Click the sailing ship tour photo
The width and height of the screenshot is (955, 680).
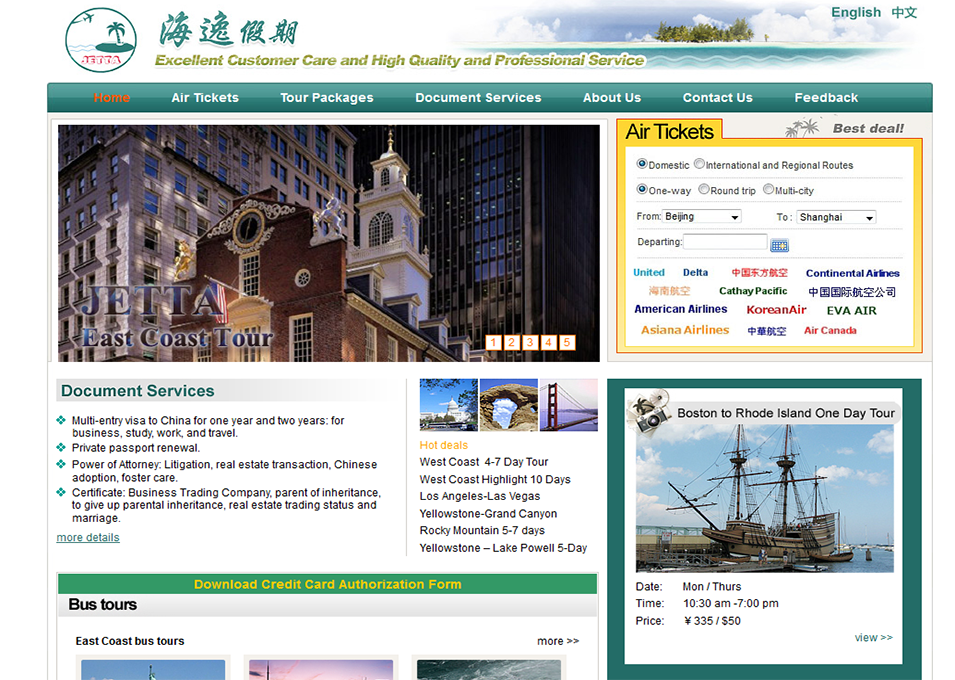pos(764,498)
